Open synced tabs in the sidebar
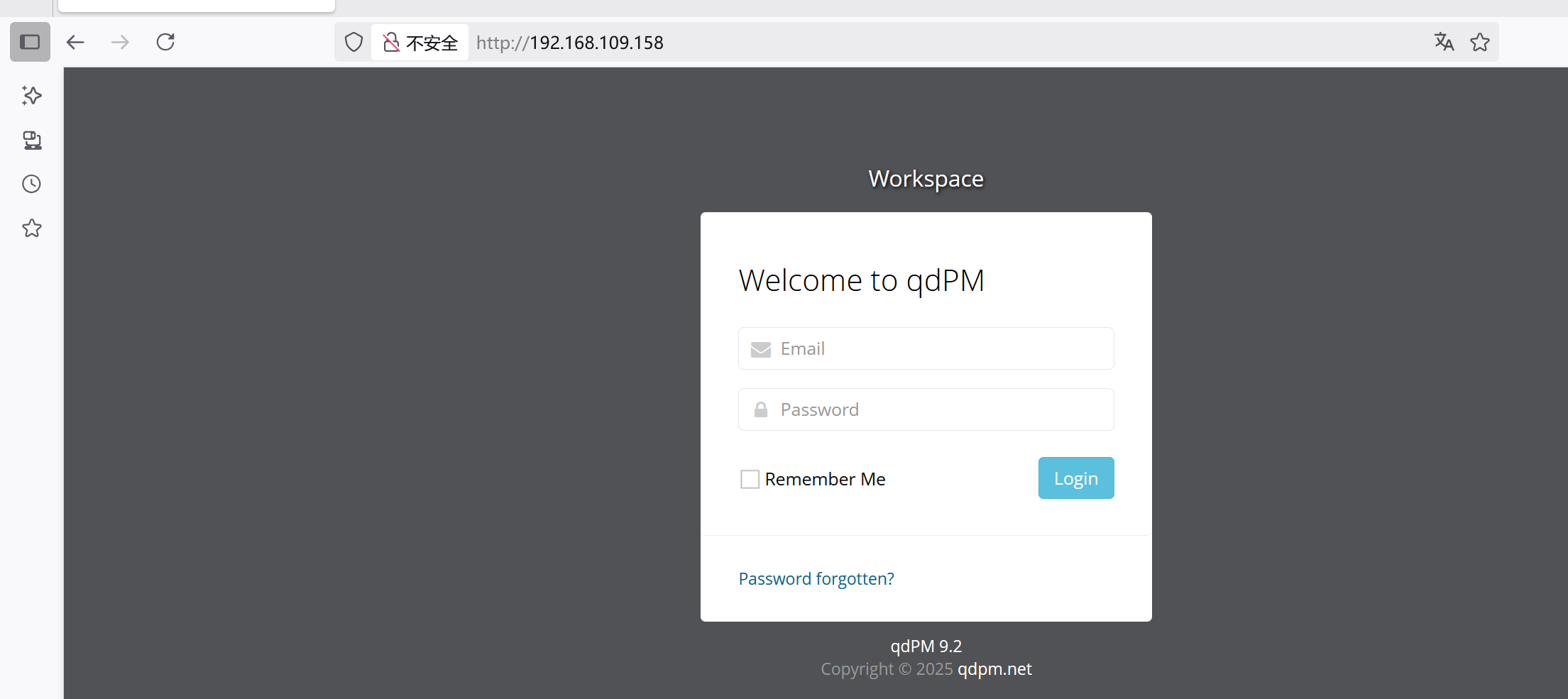The image size is (1568, 699). tap(32, 141)
